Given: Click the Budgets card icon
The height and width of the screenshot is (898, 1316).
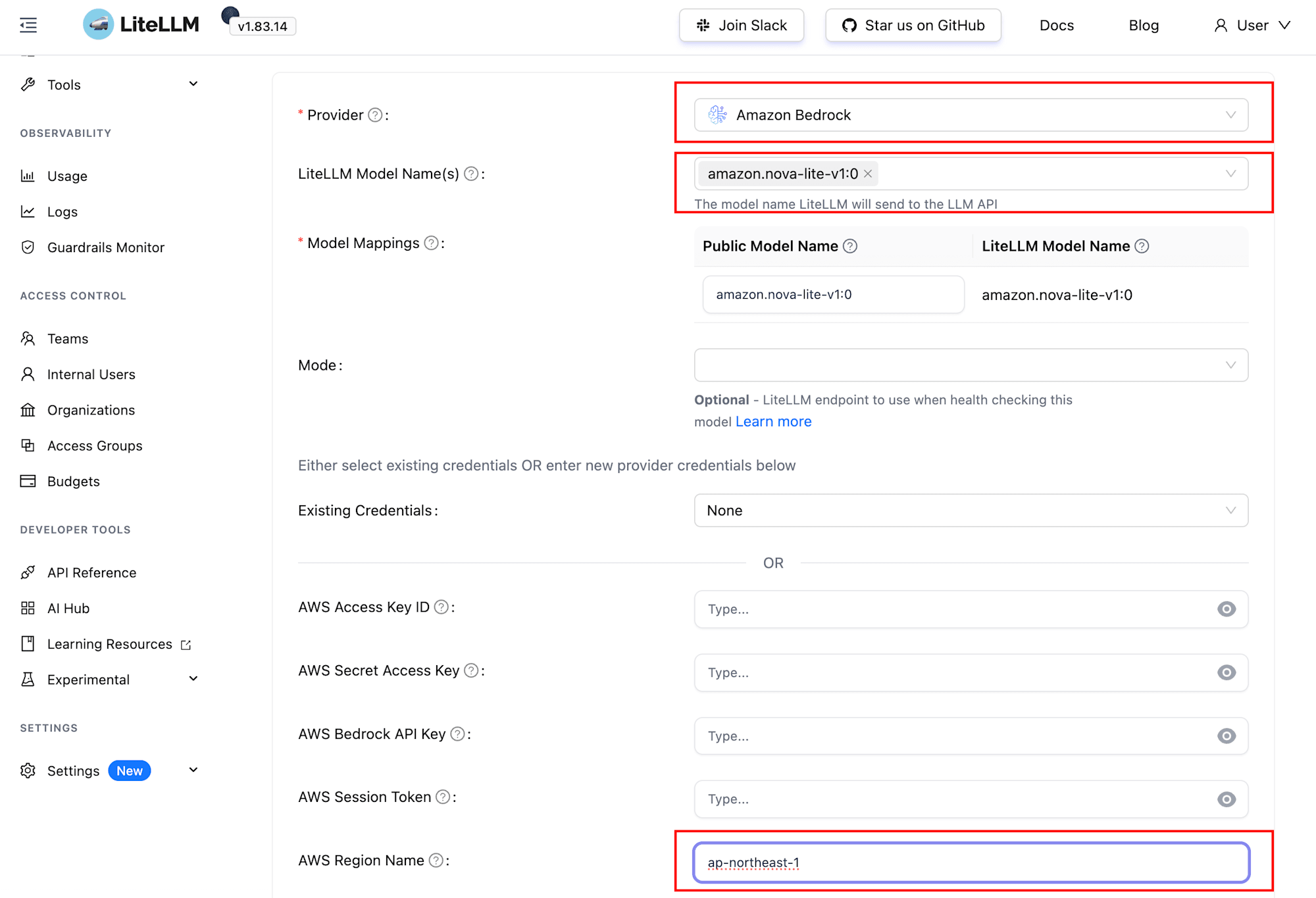Looking at the screenshot, I should click(28, 481).
